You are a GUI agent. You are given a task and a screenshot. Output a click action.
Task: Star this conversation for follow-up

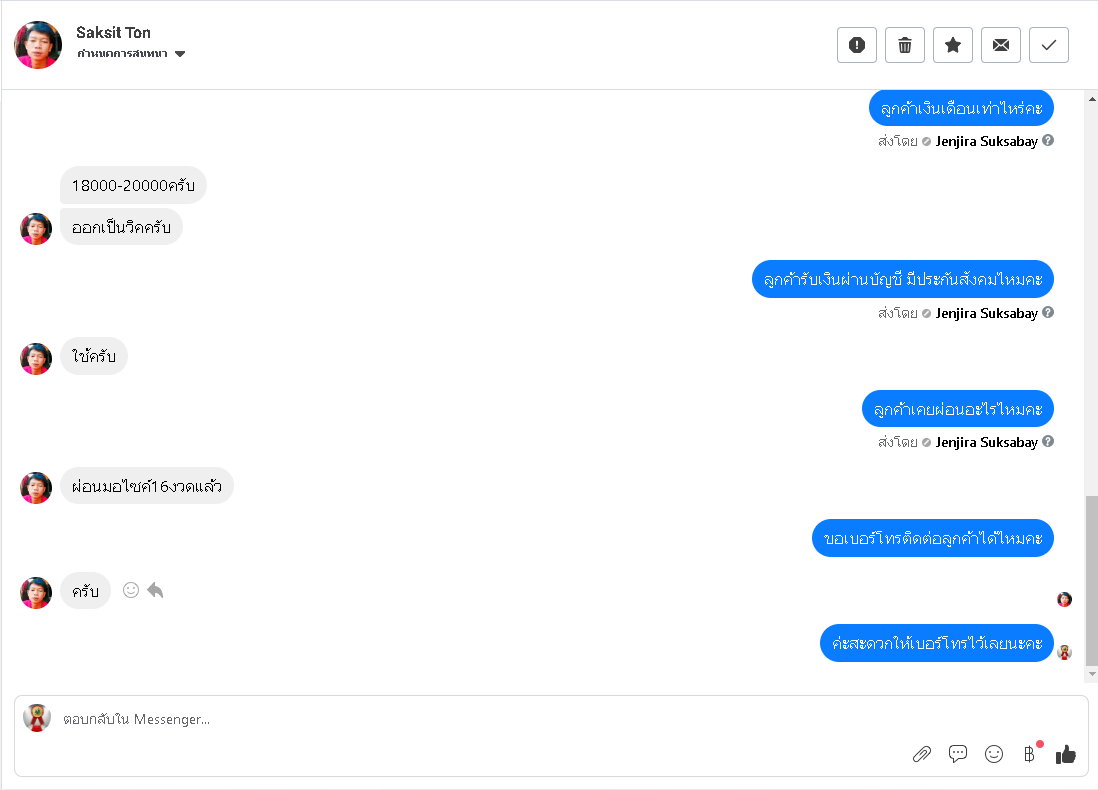pyautogui.click(x=953, y=45)
